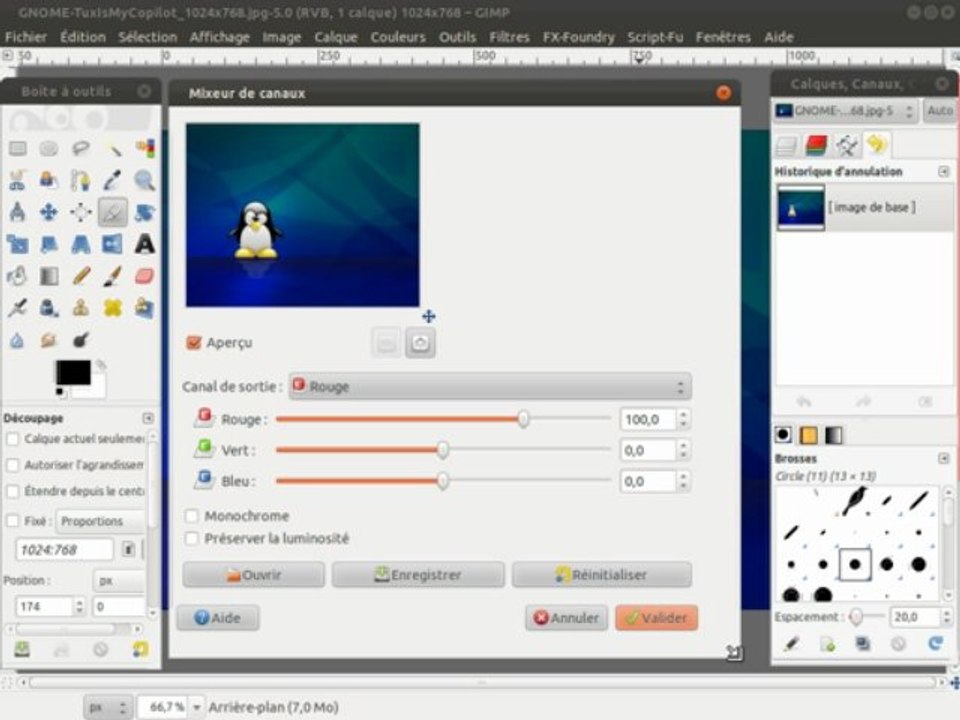This screenshot has height=720, width=960.
Task: Enable Préserver la luminosité checkbox
Action: click(192, 538)
